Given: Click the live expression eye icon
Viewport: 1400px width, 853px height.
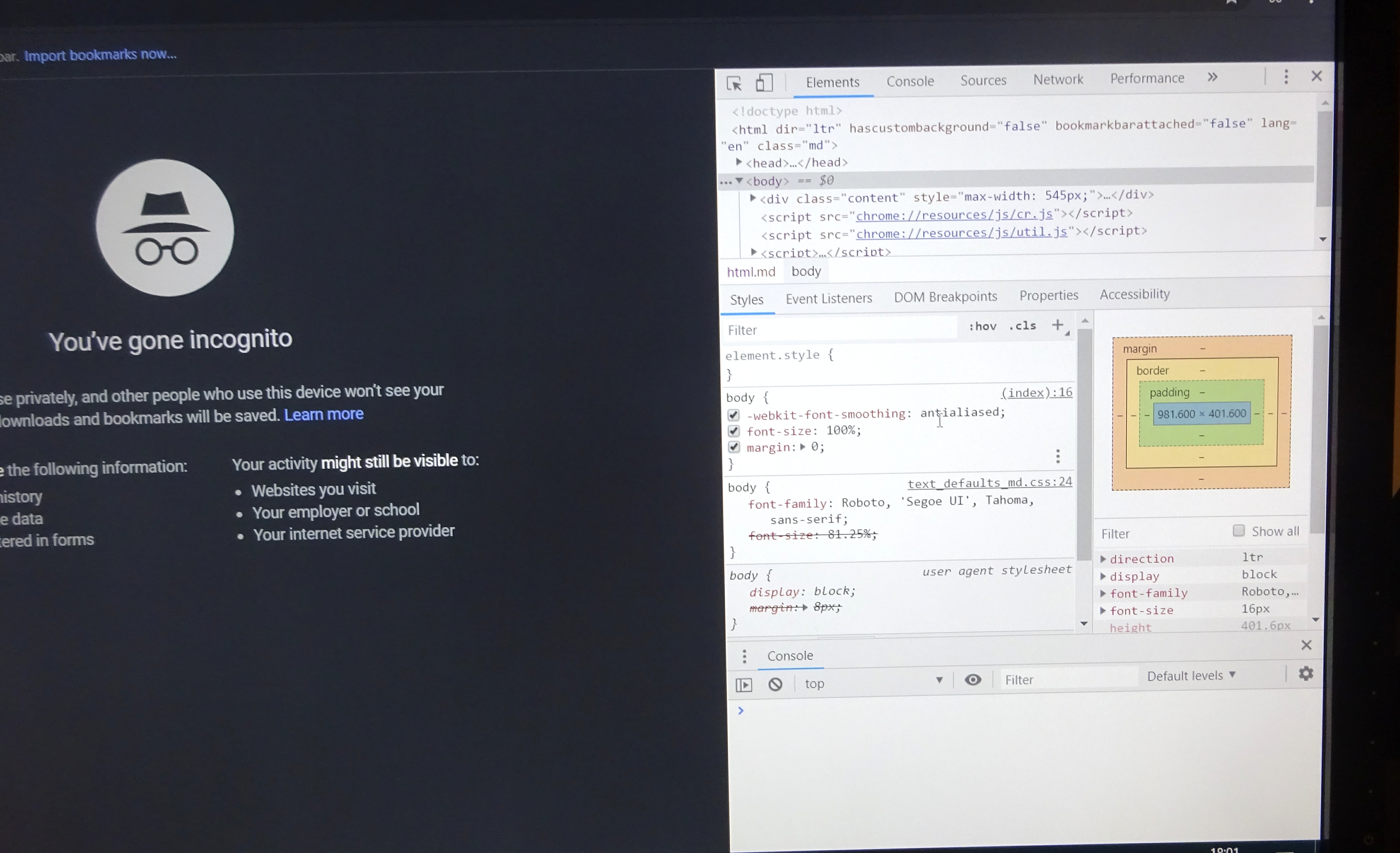Looking at the screenshot, I should click(x=973, y=680).
